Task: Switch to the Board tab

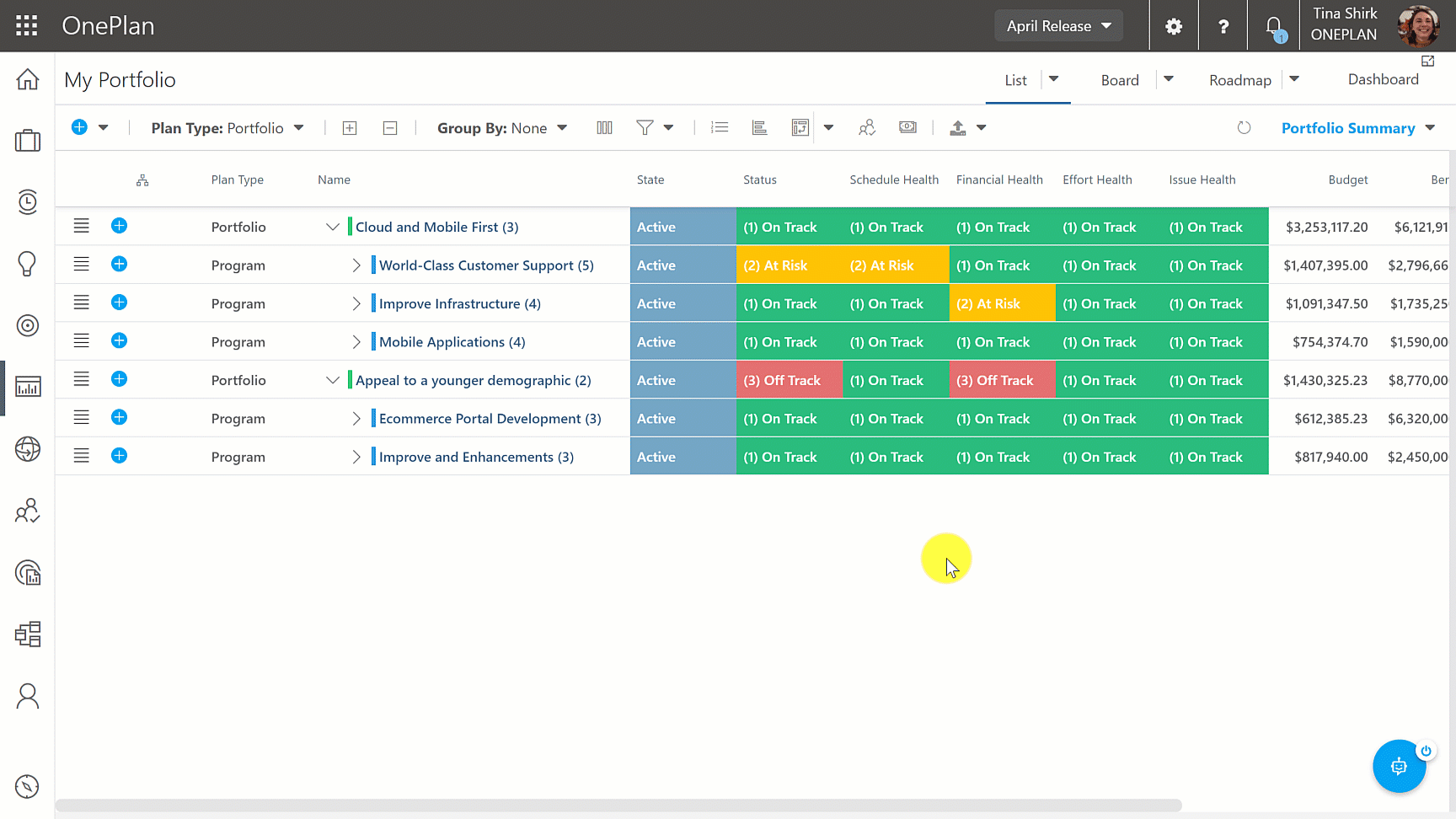Action: coord(1120,80)
